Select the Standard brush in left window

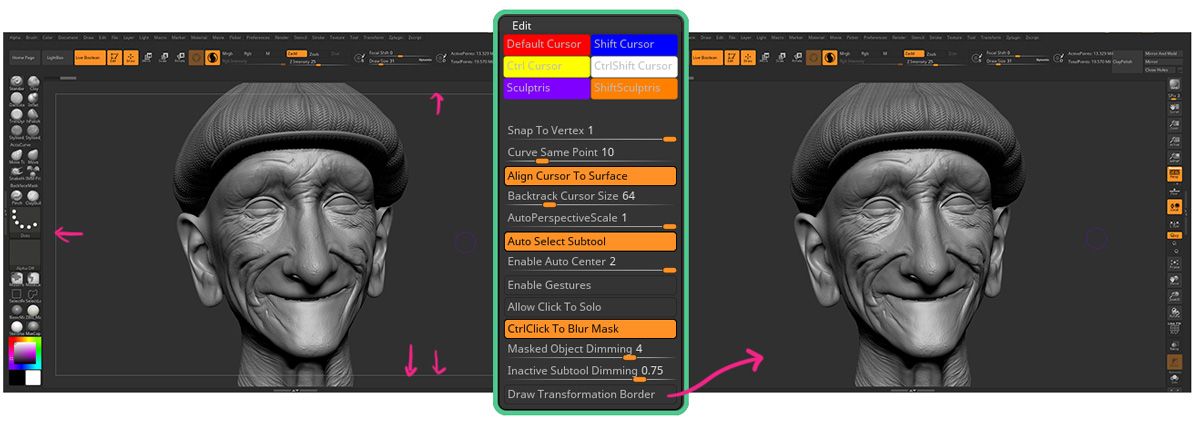coord(17,83)
